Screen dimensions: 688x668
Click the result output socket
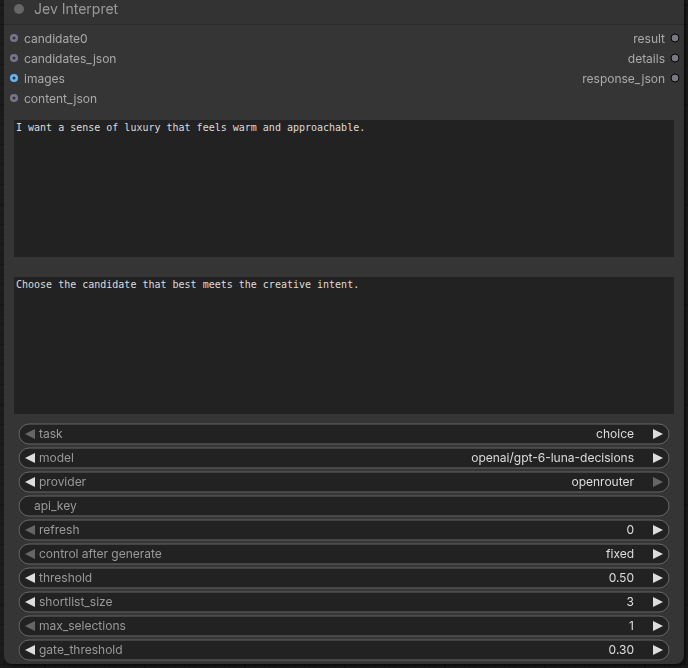point(675,39)
